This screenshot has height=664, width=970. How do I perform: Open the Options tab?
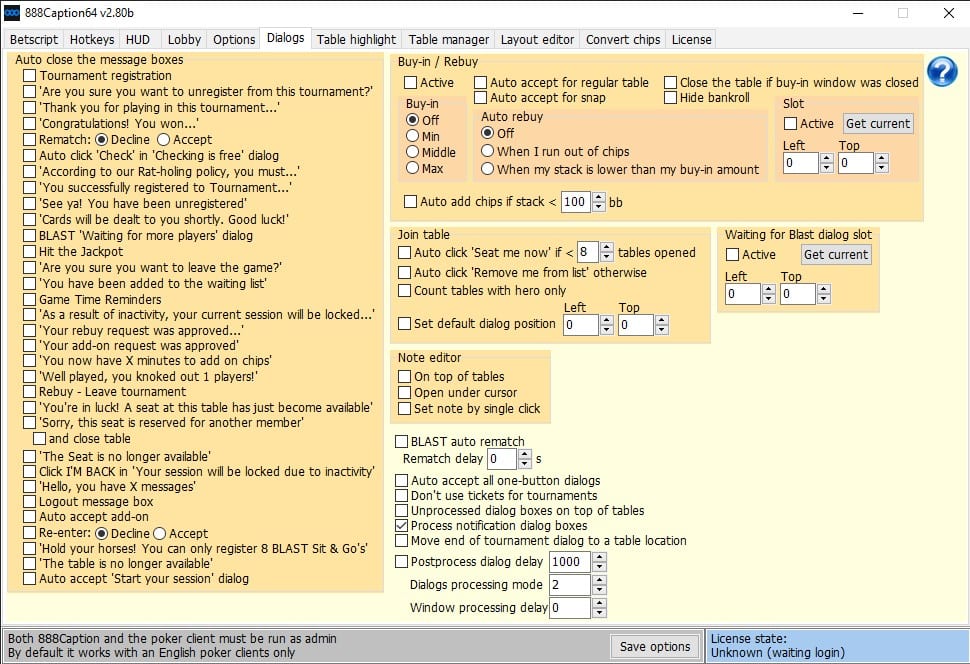(234, 40)
